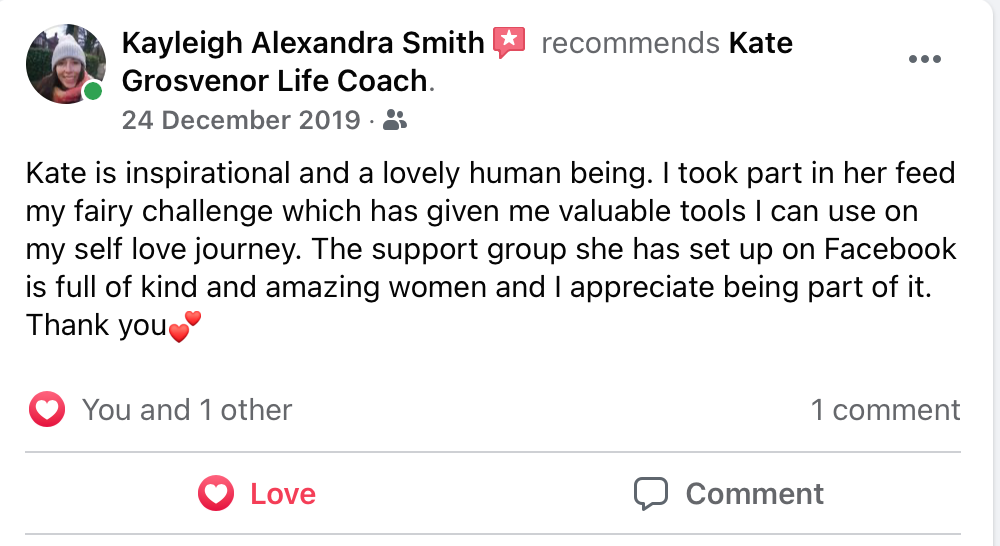Click the speech bubble Comment icon
The image size is (1000, 546).
click(x=650, y=494)
